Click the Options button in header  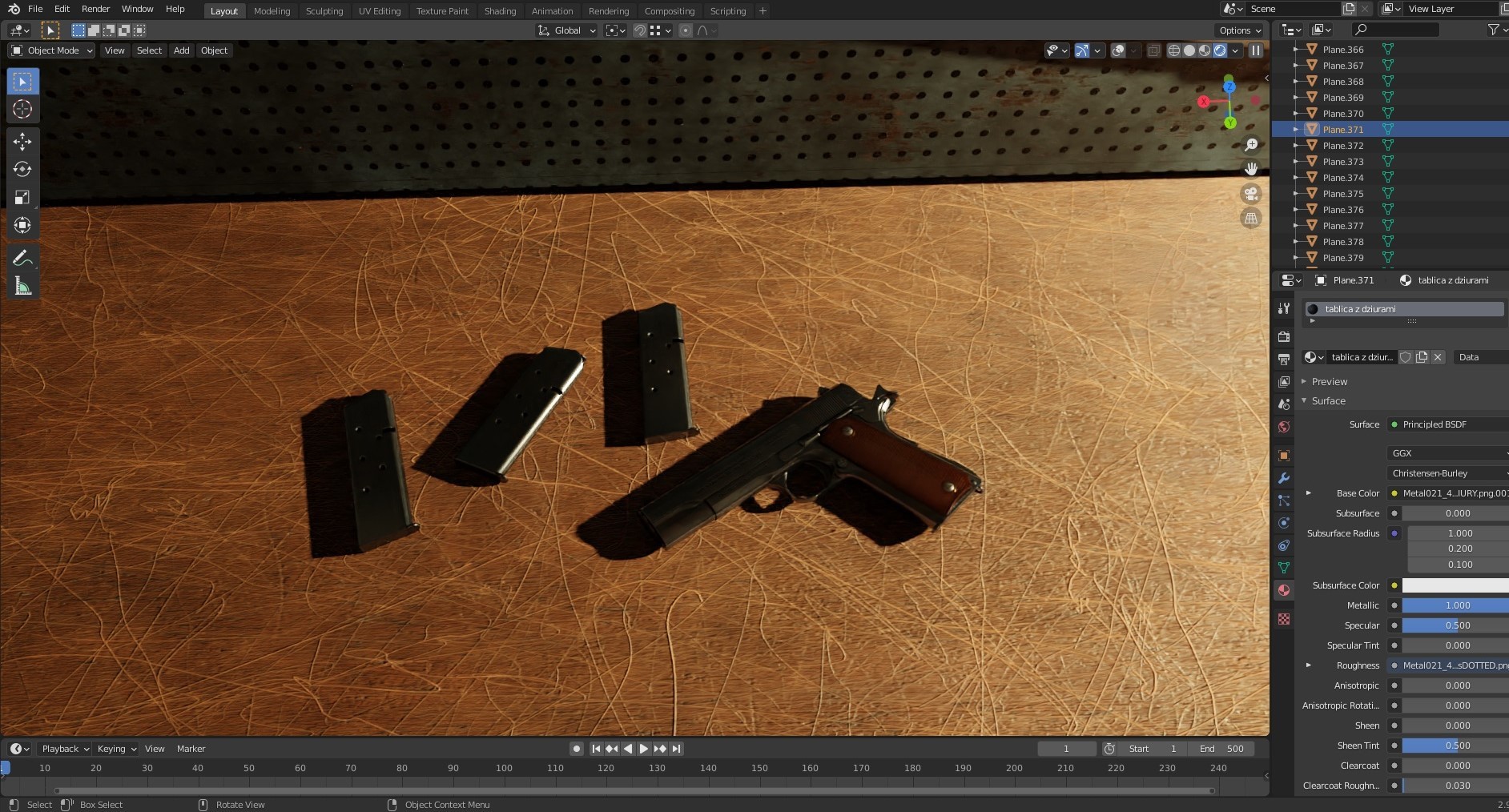tap(1240, 30)
